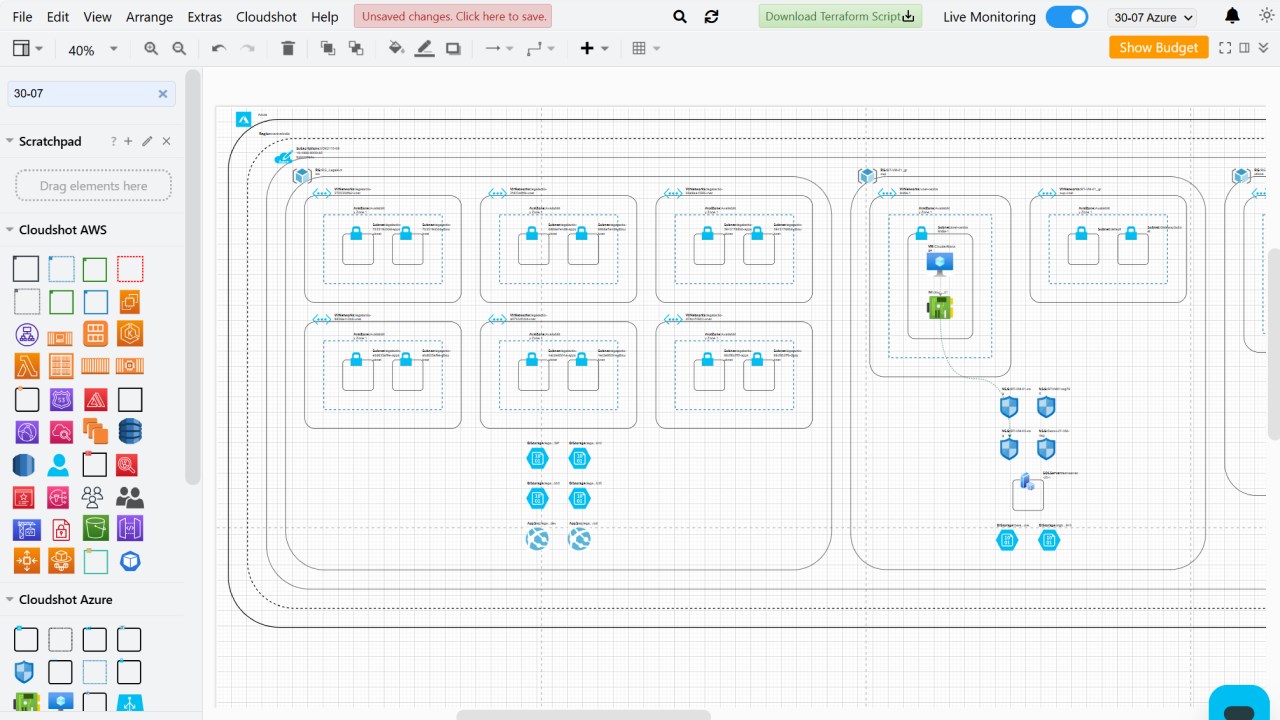Click the shapes panel vertical scrollbar
Screen dimensions: 1280x720
[x=193, y=276]
